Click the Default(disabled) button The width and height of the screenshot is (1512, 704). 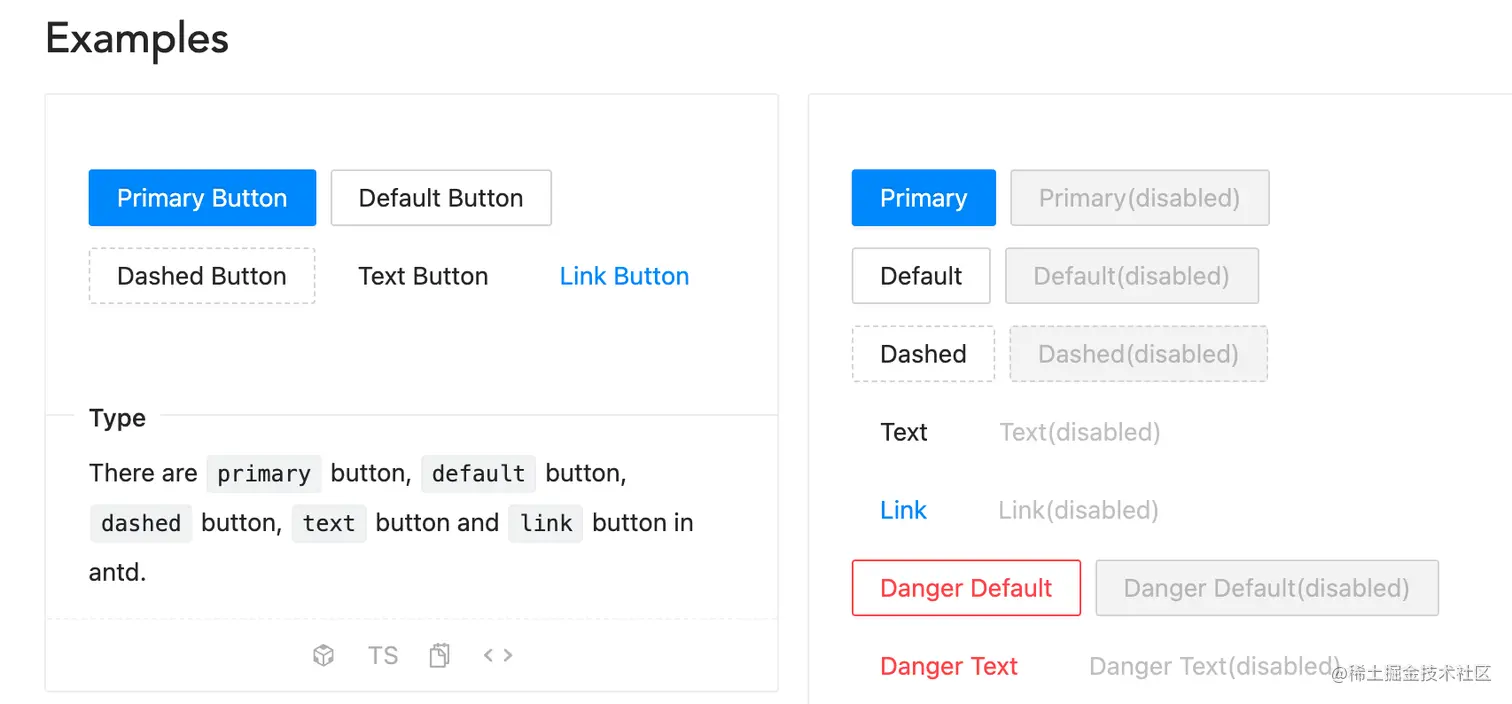click(x=1131, y=276)
